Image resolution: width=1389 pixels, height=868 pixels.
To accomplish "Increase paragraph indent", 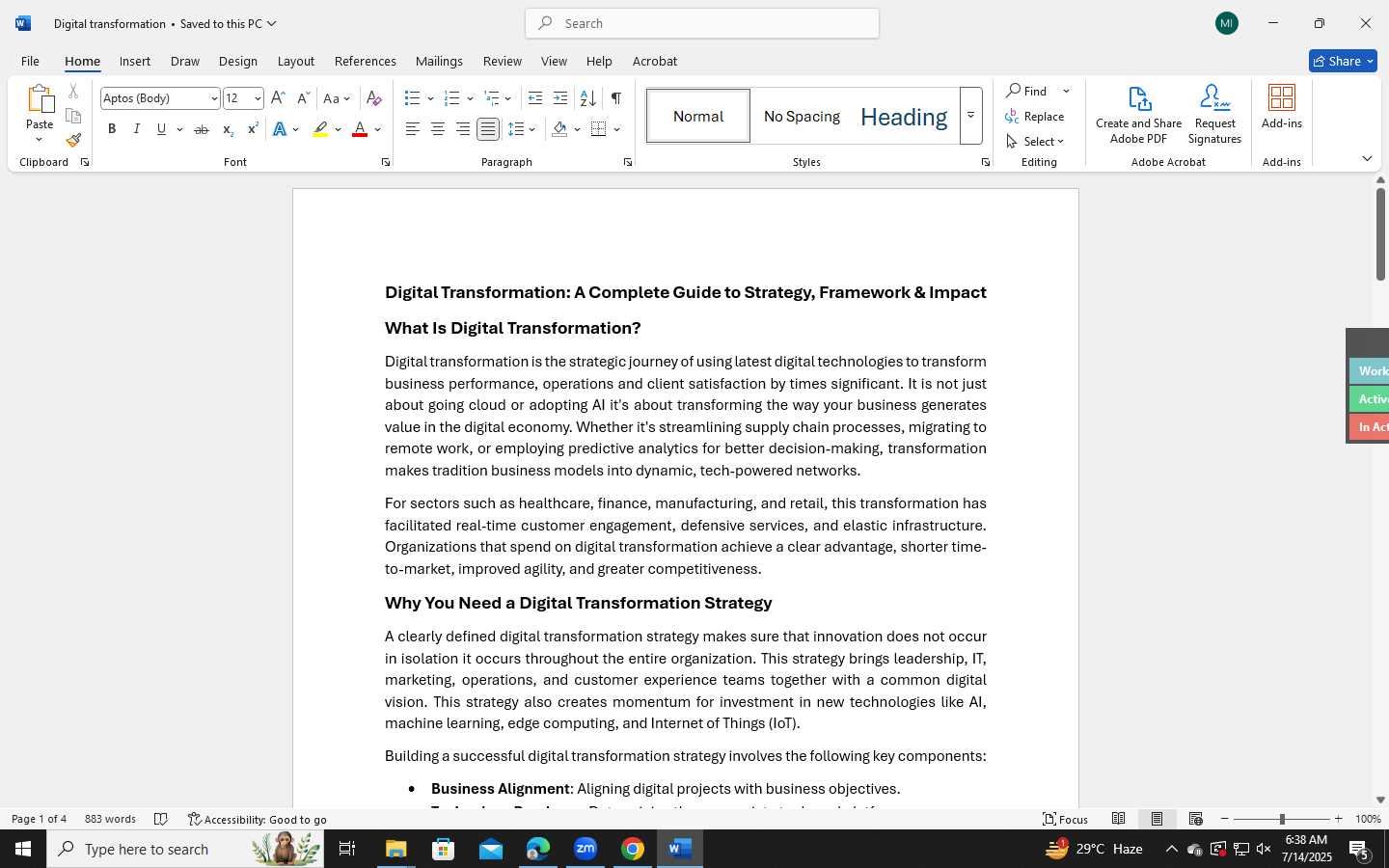I will coord(559,98).
